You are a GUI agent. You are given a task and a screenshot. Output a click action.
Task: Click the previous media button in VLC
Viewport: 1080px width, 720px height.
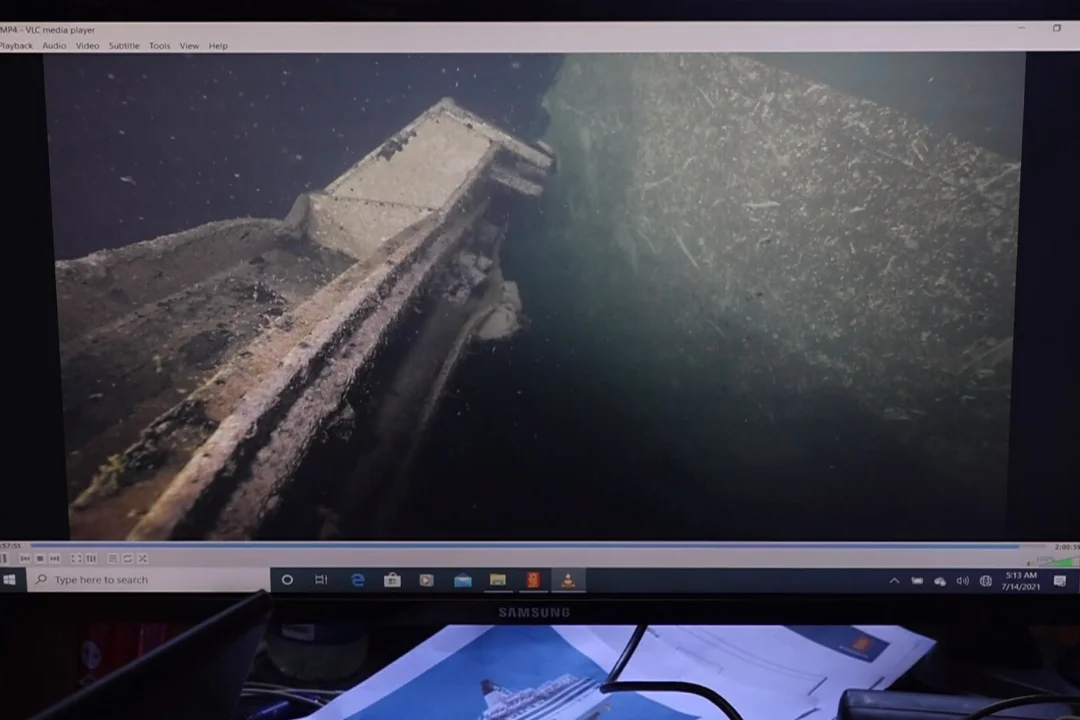click(x=25, y=558)
